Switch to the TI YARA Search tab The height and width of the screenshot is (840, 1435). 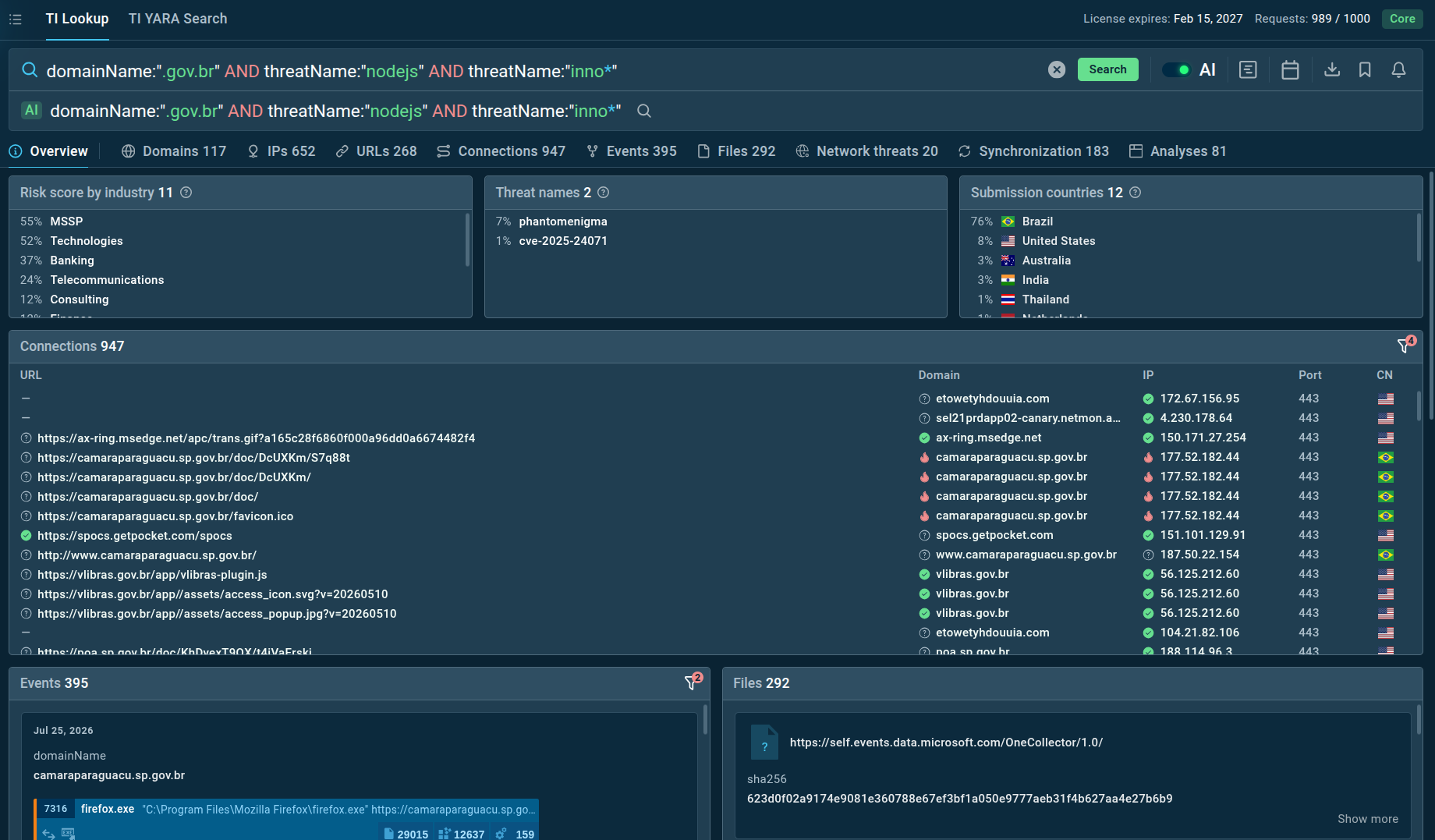click(178, 19)
